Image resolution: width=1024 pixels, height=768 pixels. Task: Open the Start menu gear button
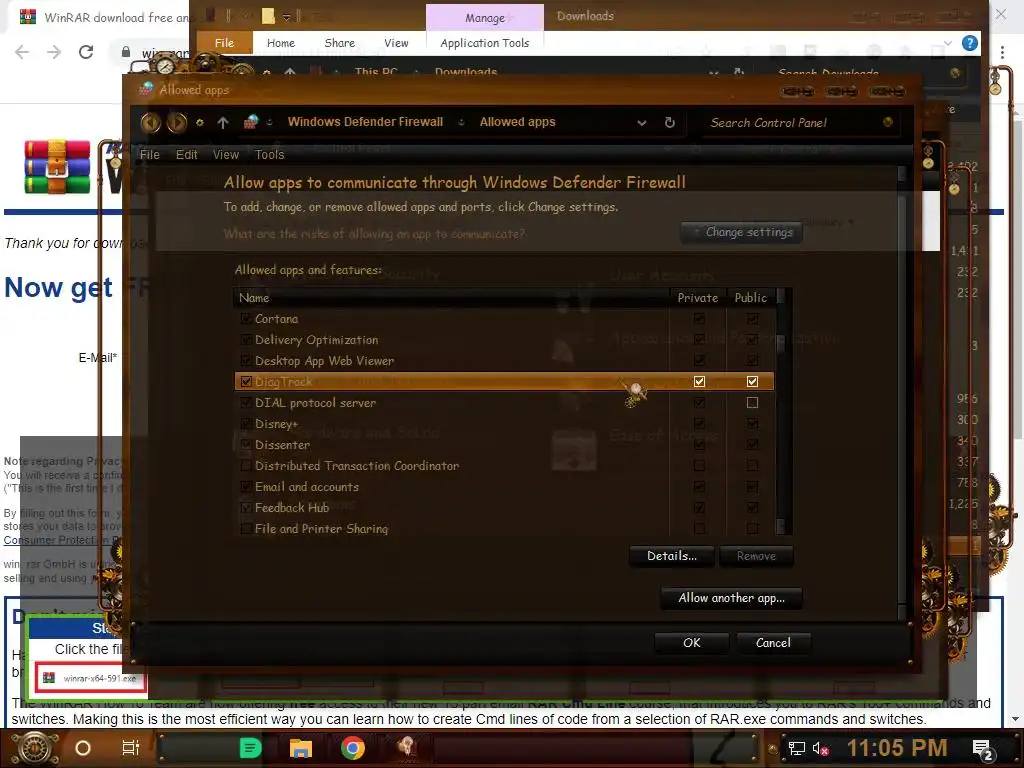tap(34, 748)
